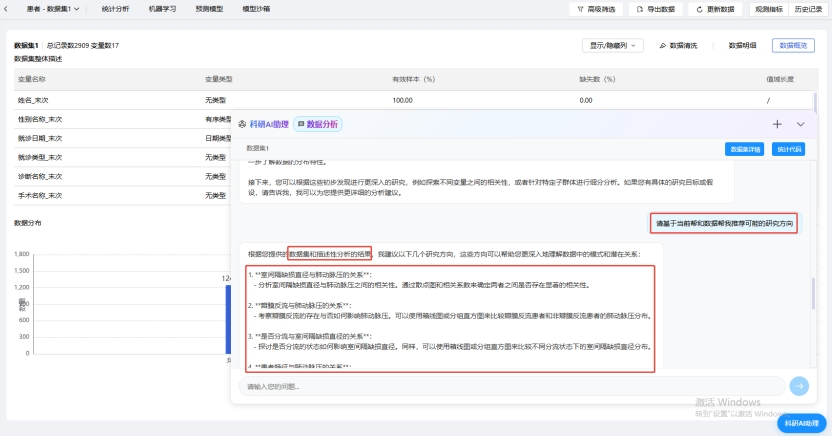
Task: View 历史记录 history
Action: click(x=808, y=9)
